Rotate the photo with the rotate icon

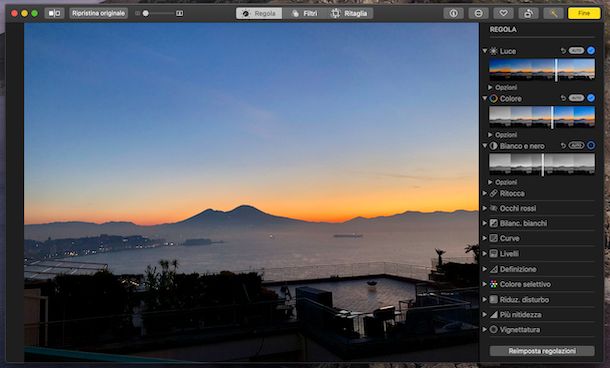click(529, 13)
